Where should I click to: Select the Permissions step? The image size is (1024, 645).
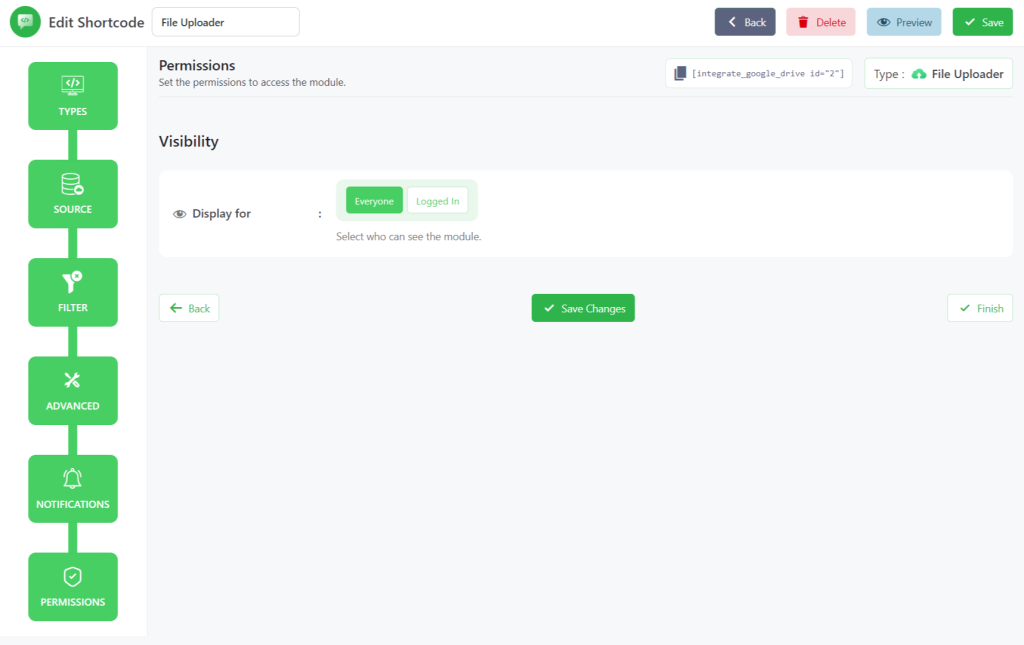point(72,586)
